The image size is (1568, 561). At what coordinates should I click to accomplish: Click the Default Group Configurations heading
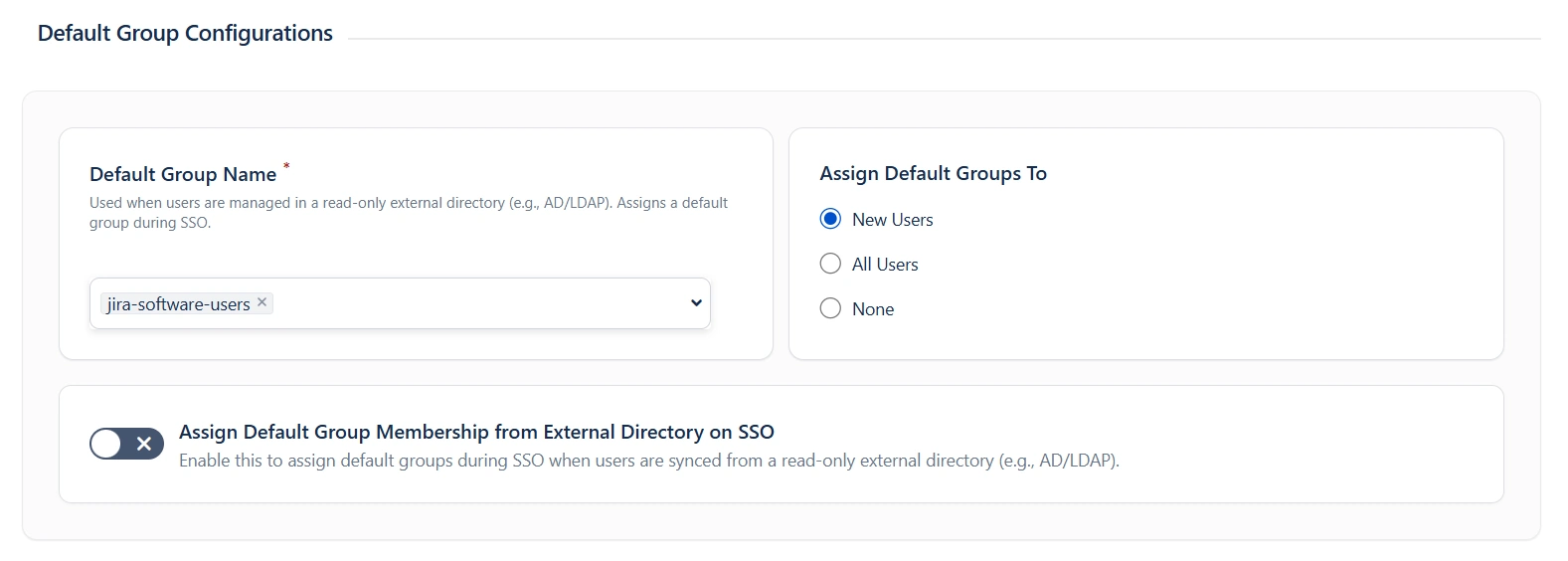(x=185, y=33)
